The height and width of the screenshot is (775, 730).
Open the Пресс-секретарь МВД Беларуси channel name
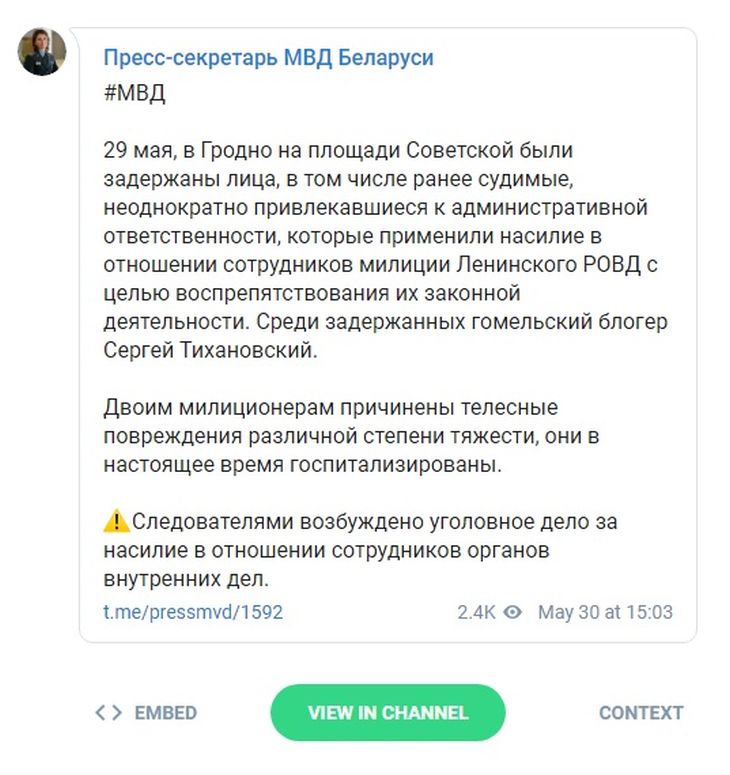(x=268, y=58)
